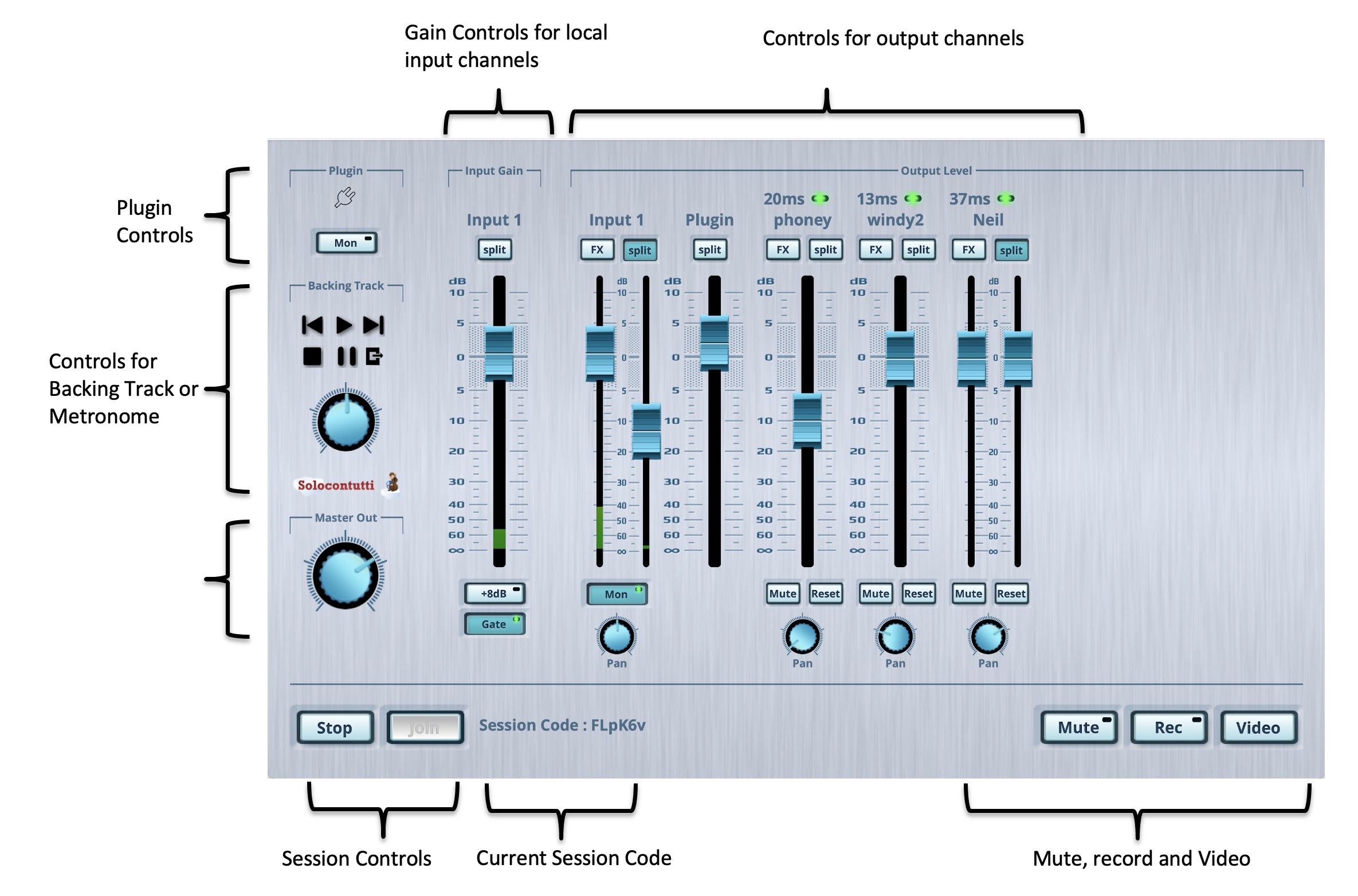Stop the backing track playback
This screenshot has width=1358, height=896.
point(312,356)
